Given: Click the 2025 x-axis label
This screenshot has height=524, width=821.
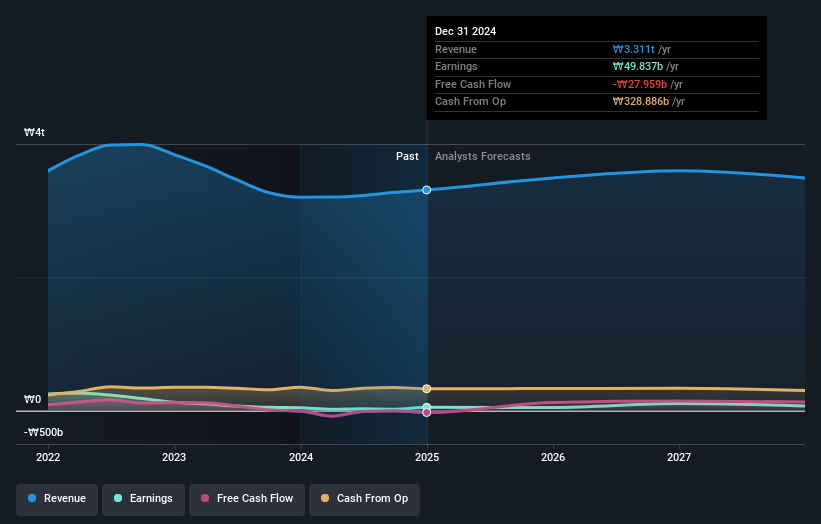Looking at the screenshot, I should (427, 457).
